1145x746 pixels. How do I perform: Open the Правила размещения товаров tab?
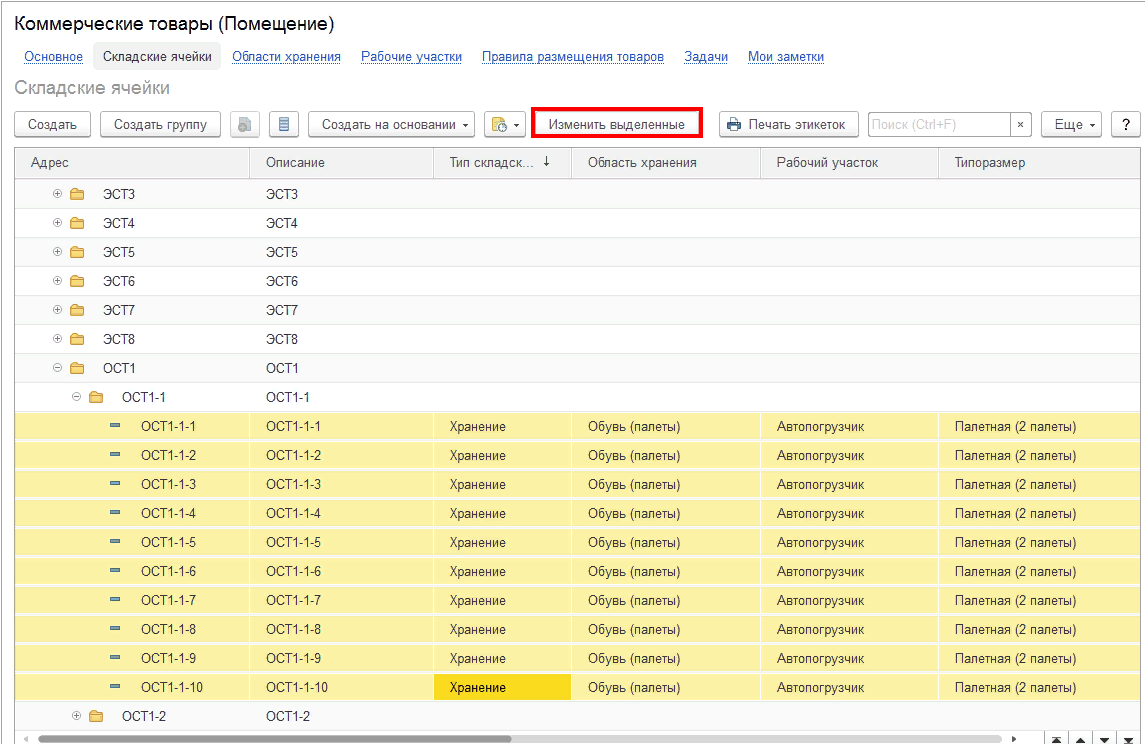point(572,57)
